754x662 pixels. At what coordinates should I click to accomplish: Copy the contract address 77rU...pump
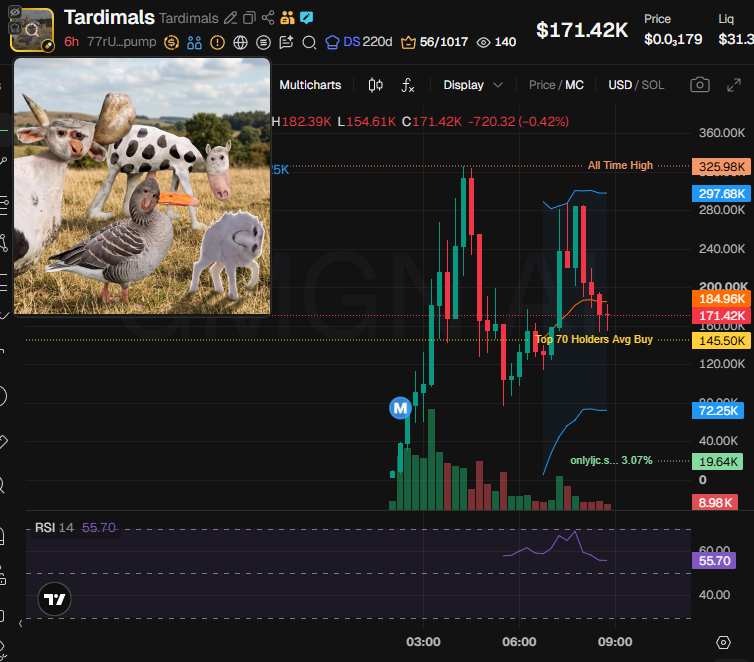122,42
